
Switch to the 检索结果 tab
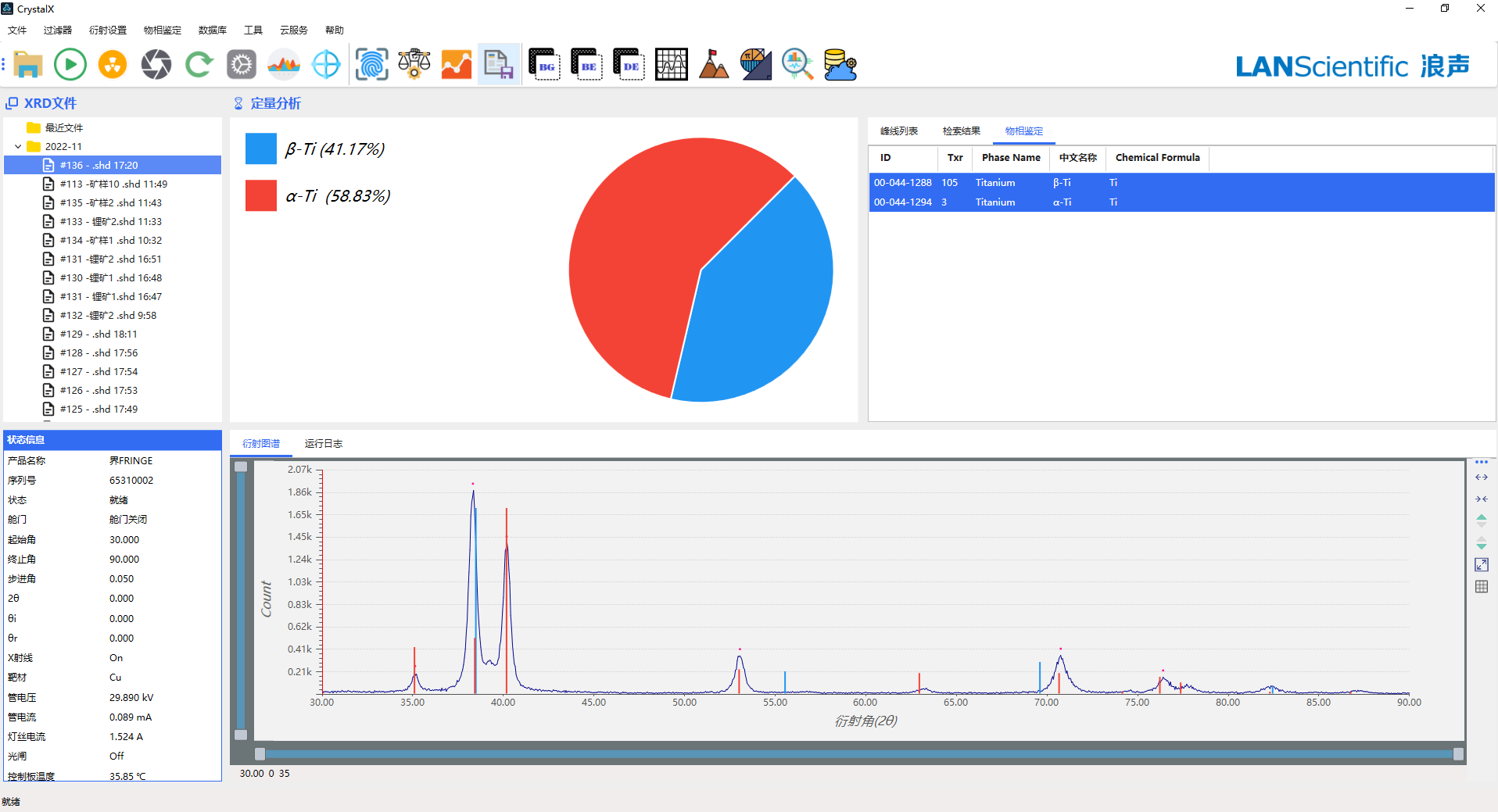[961, 131]
